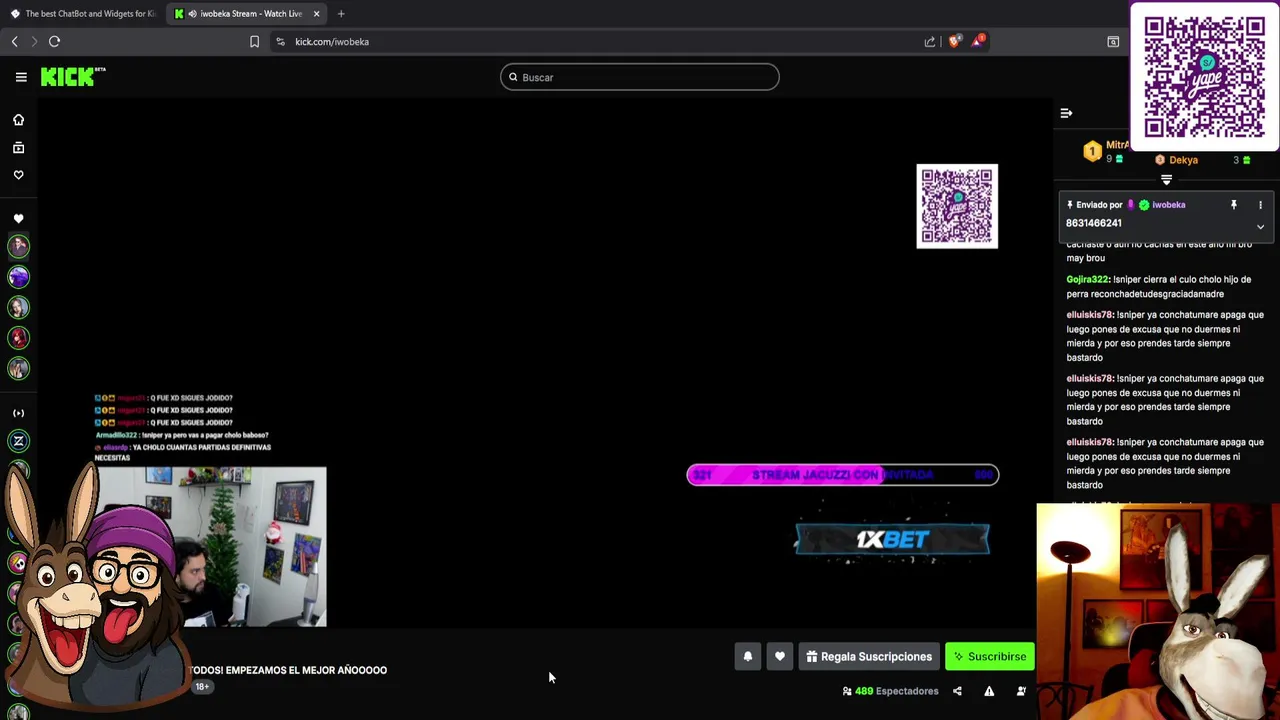Click the pink stream goal progress bar
The width and height of the screenshot is (1280, 720).
point(842,475)
